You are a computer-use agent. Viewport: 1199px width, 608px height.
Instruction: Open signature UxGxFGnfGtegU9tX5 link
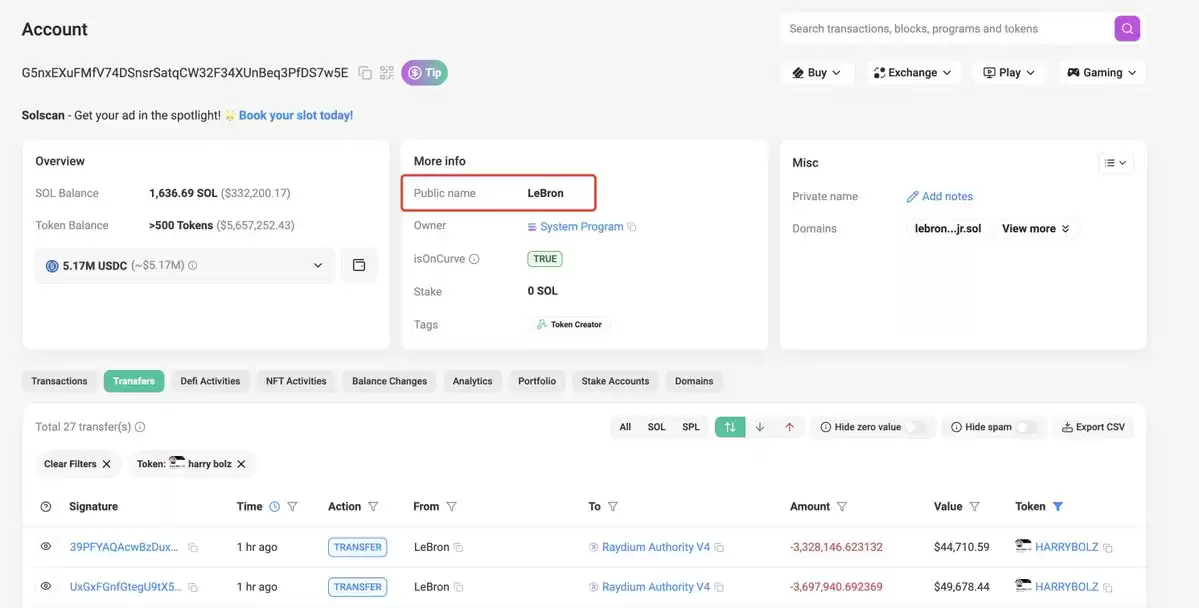pos(126,587)
